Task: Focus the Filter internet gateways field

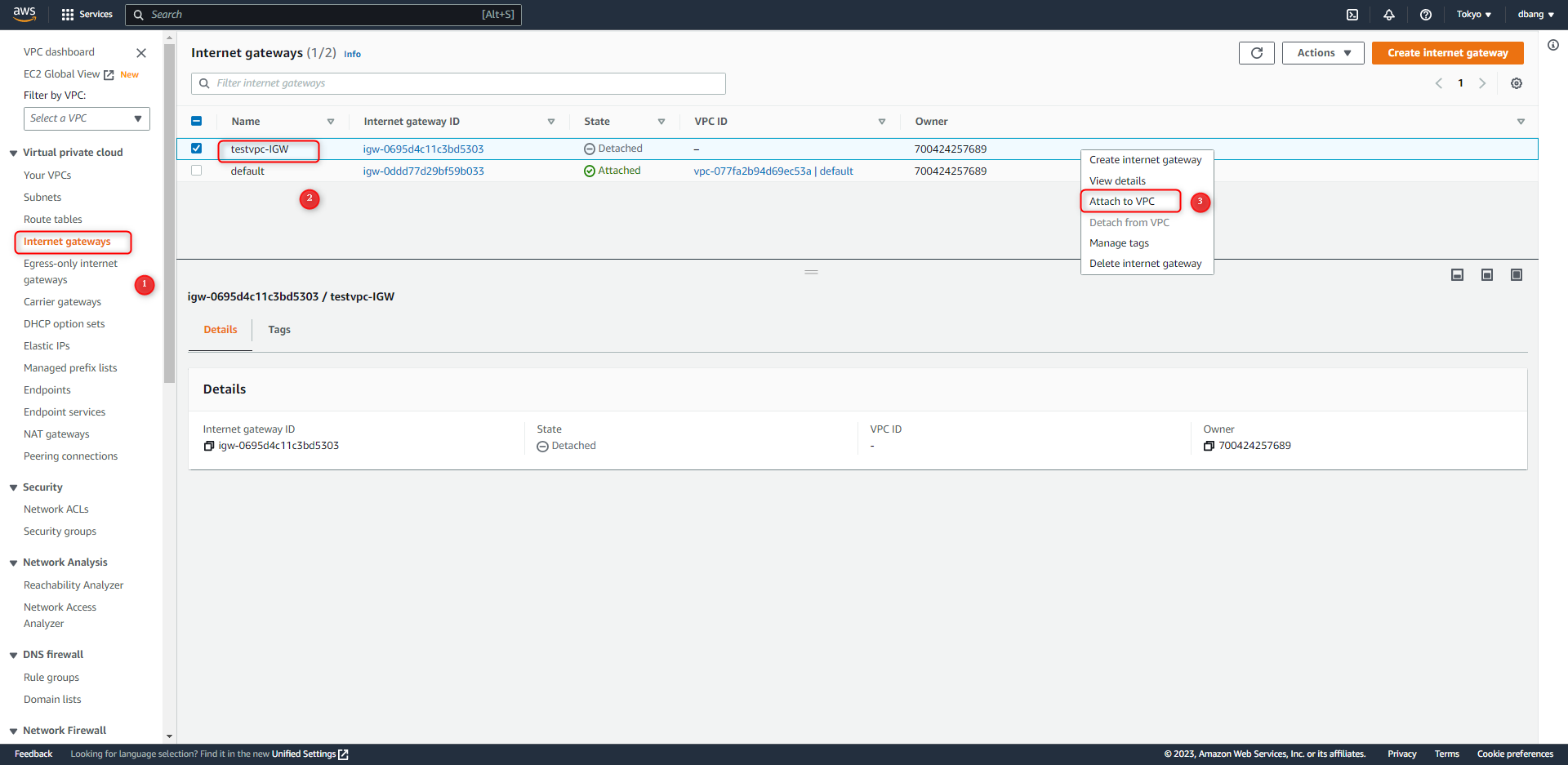Action: [458, 83]
